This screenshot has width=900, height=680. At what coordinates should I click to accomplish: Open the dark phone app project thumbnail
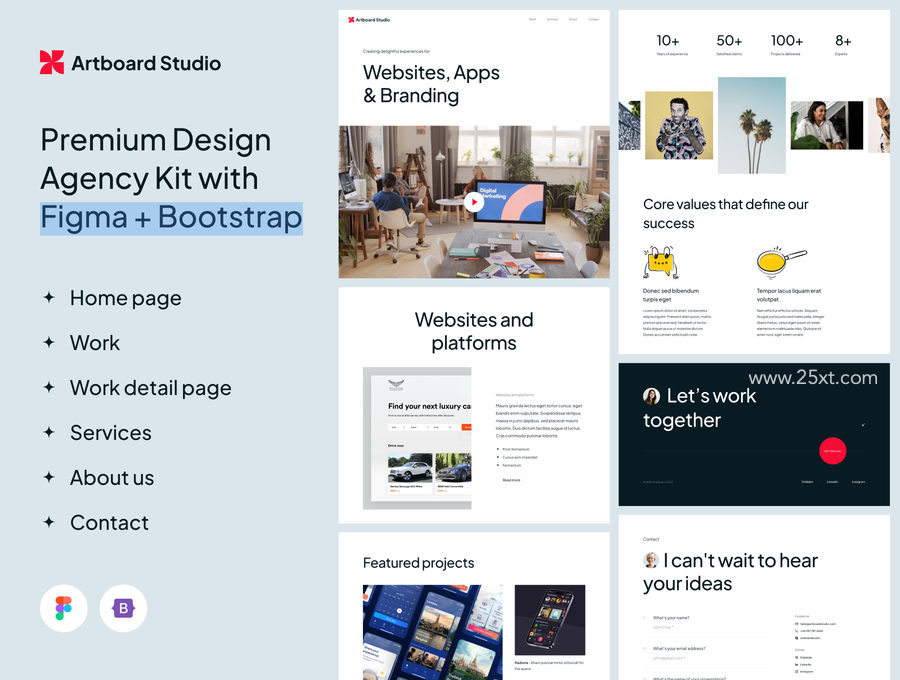(x=550, y=620)
